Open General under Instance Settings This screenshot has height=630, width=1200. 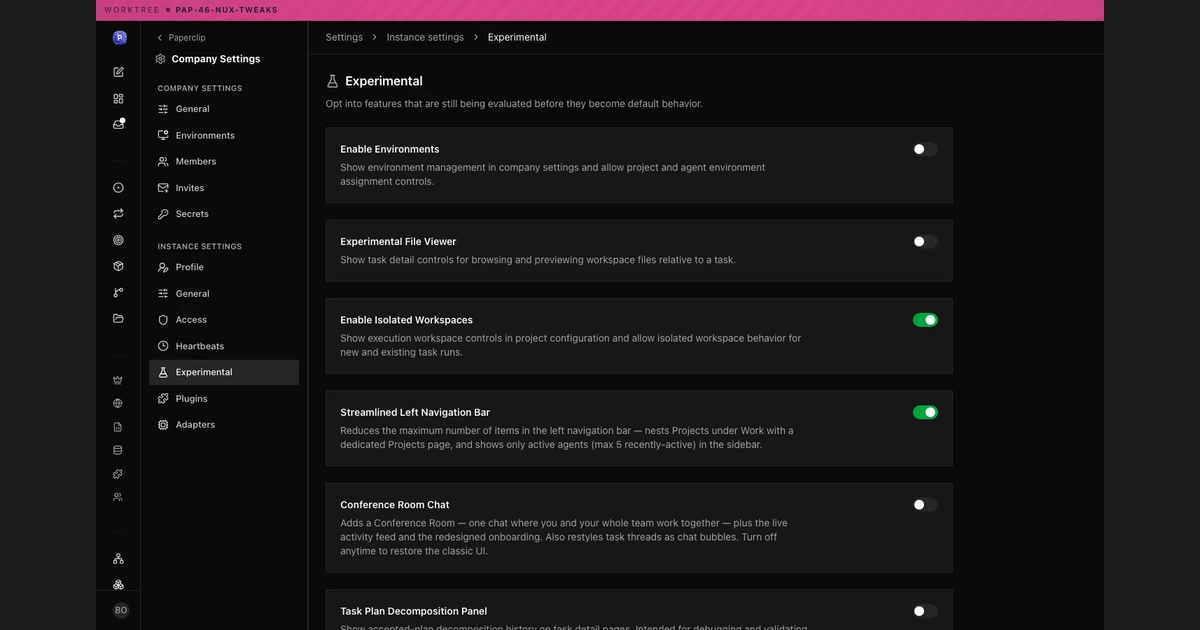click(224, 294)
